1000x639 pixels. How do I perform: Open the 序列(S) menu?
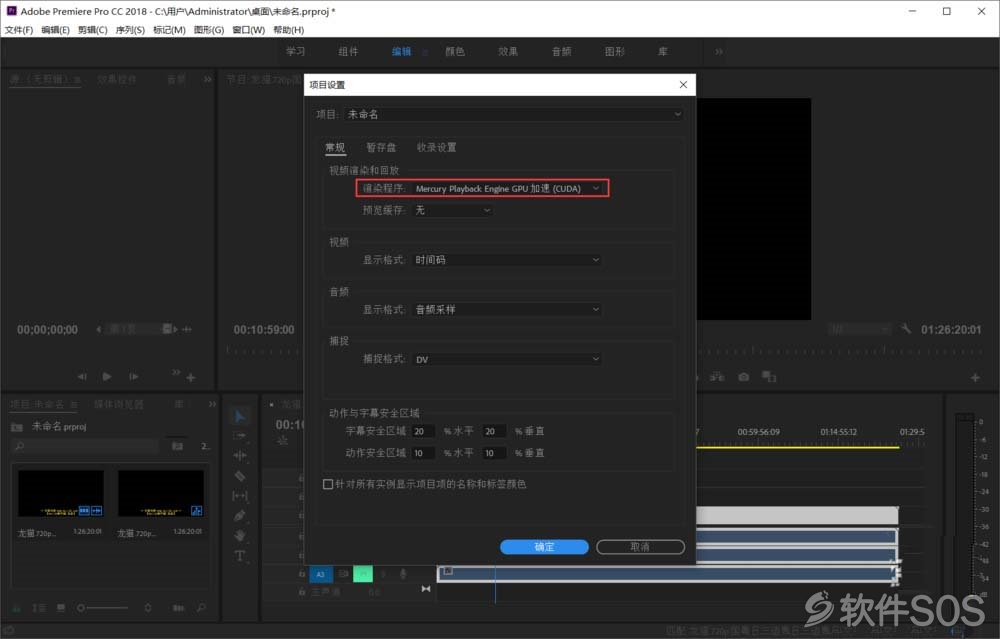130,30
